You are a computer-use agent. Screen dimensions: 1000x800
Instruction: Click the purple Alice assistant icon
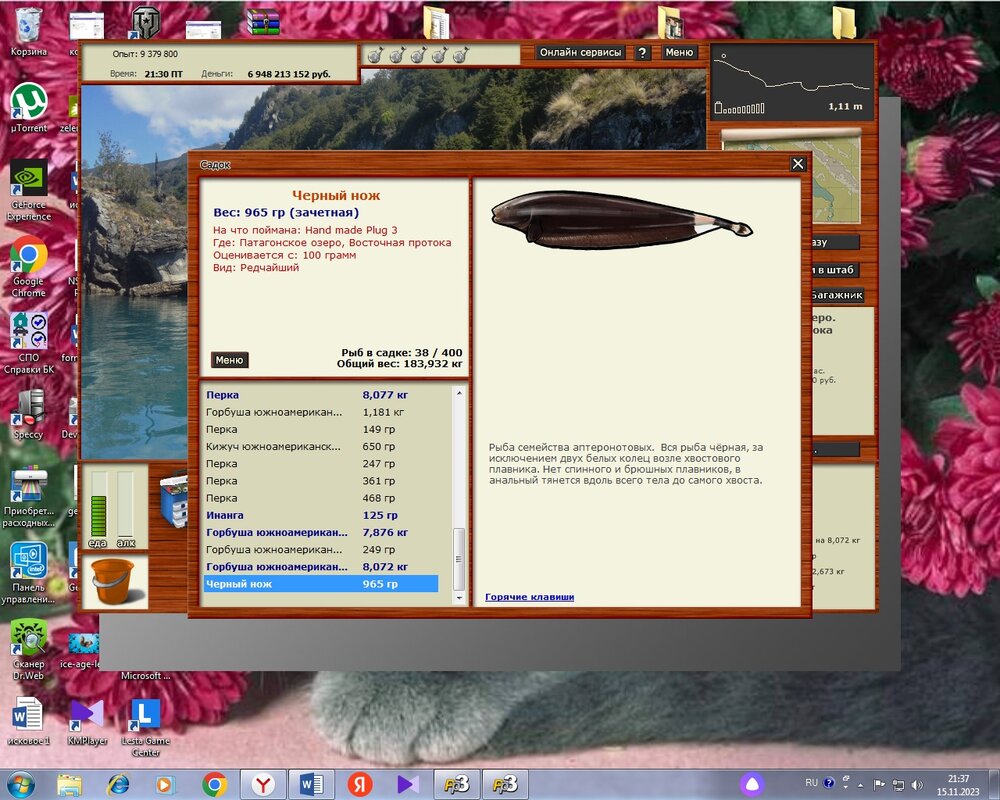tap(749, 784)
